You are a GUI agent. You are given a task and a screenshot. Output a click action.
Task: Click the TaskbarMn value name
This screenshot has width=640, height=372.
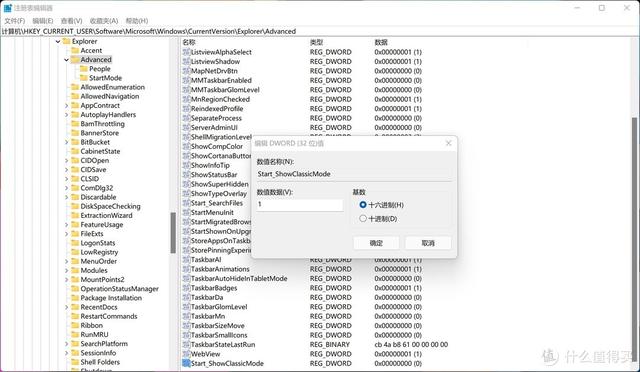coord(208,316)
